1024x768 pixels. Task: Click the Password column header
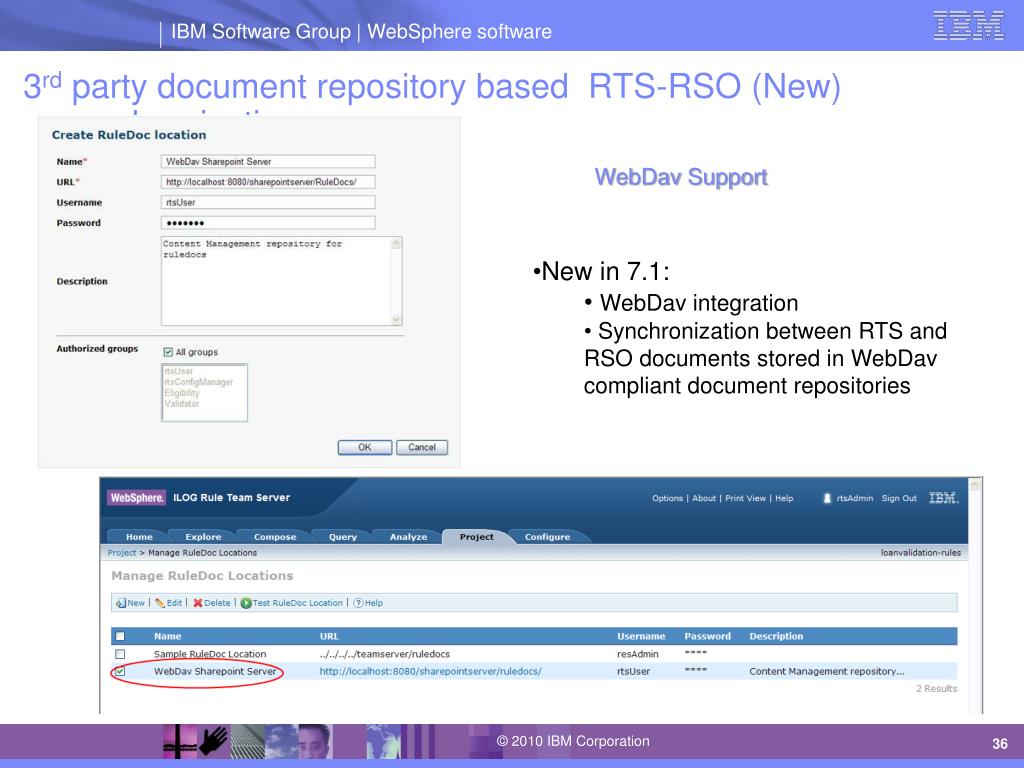[707, 636]
